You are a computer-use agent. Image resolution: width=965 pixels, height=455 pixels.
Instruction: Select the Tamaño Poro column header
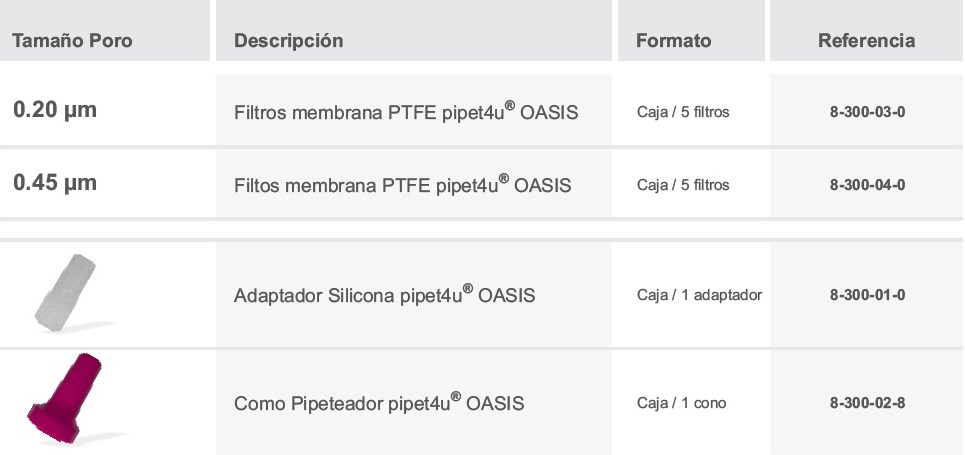[72, 41]
